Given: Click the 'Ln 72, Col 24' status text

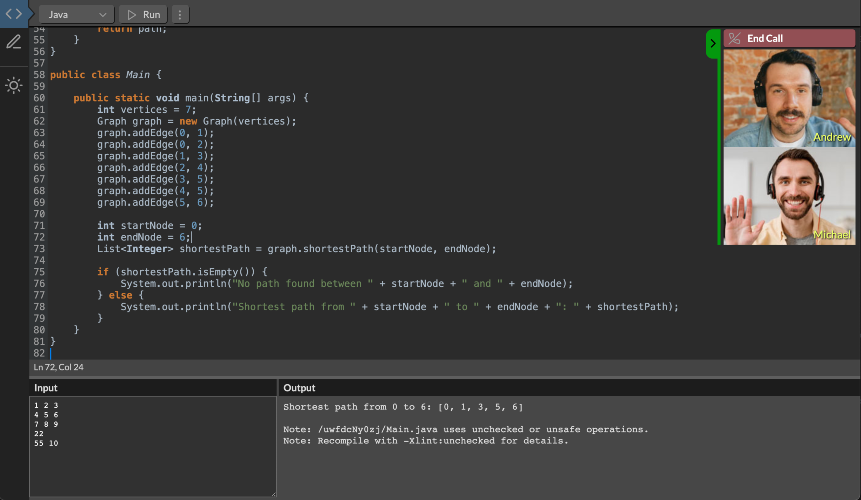Looking at the screenshot, I should point(59,367).
